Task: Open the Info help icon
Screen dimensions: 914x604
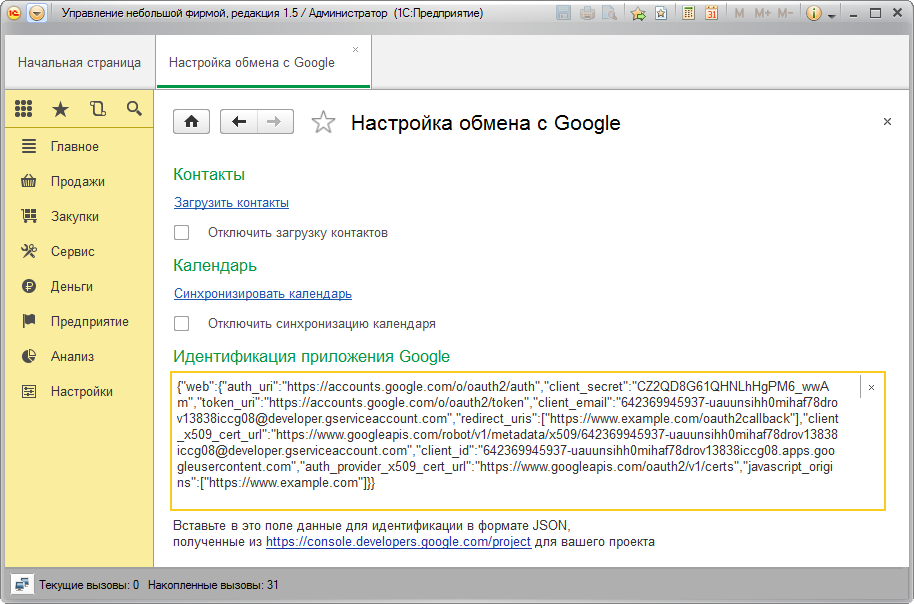Action: (814, 13)
